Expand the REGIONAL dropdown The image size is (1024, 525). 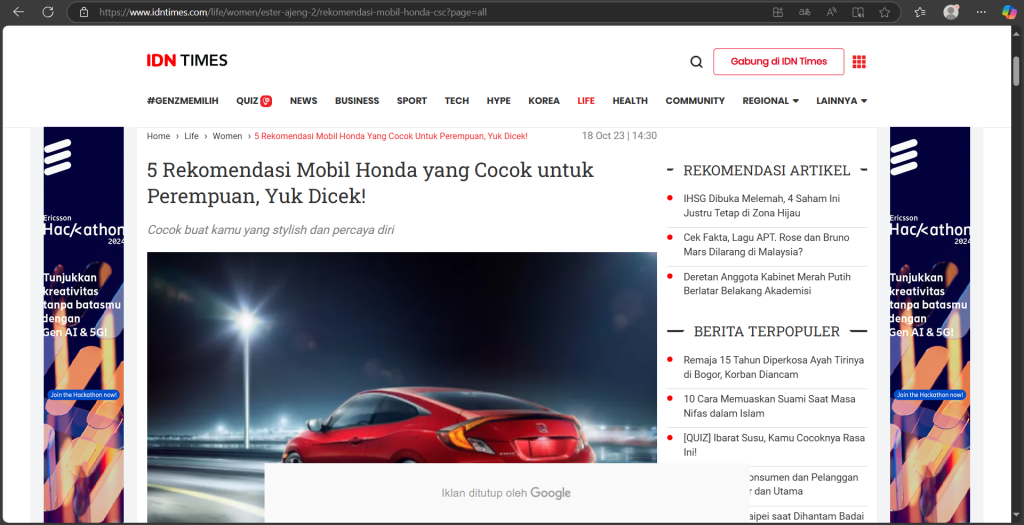tap(771, 101)
